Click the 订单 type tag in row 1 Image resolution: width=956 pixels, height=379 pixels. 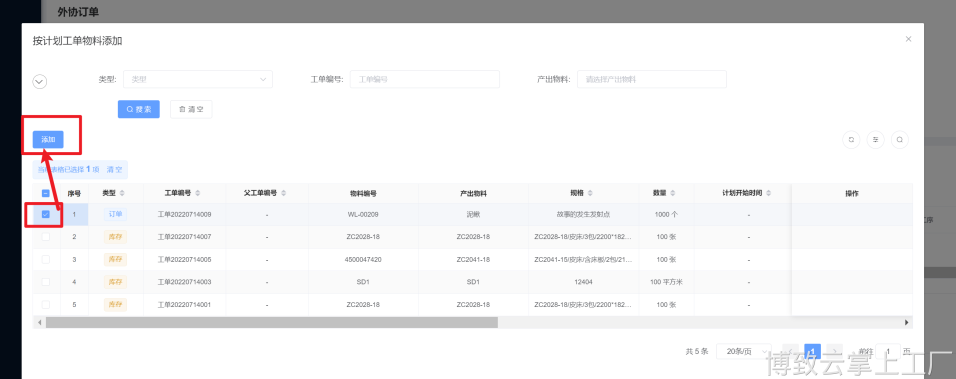[115, 214]
